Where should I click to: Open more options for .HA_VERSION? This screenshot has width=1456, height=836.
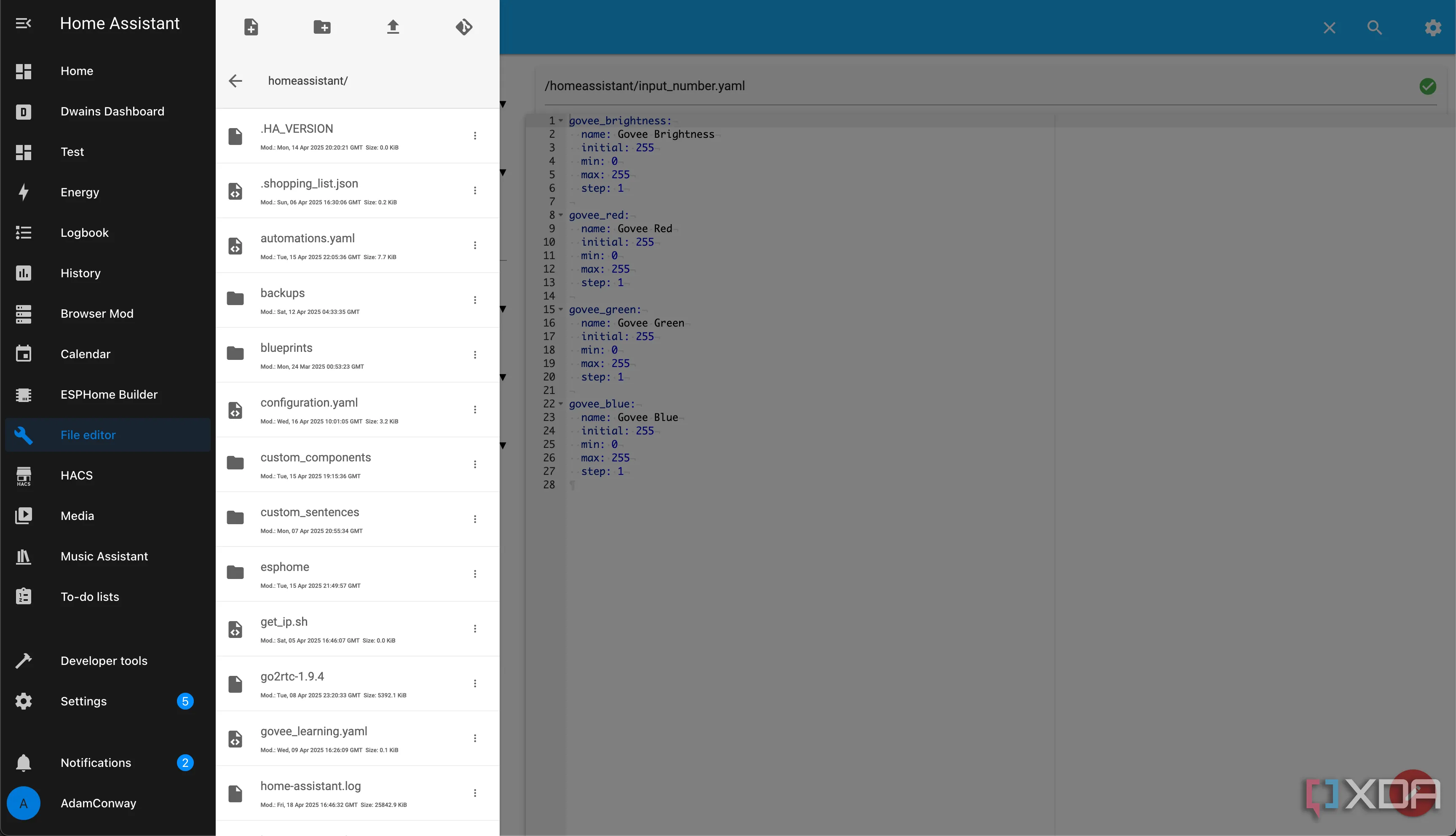475,136
